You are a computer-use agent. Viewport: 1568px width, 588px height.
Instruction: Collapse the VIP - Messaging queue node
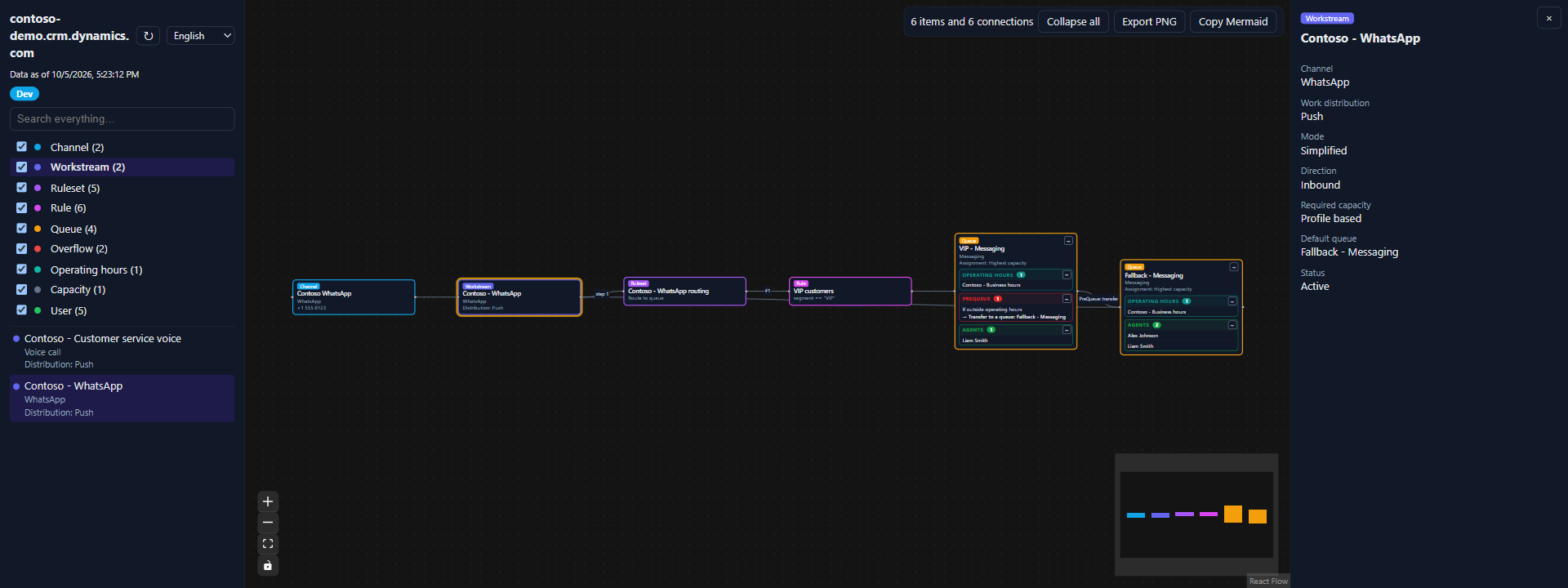[x=1068, y=241]
